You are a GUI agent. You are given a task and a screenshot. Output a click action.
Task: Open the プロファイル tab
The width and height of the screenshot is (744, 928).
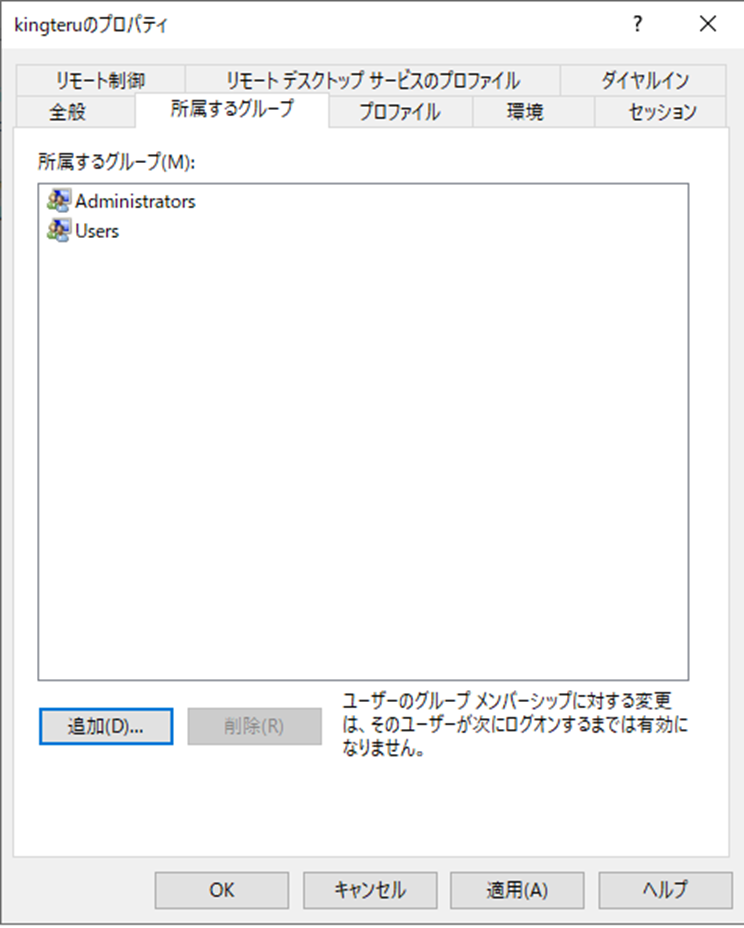tap(399, 111)
